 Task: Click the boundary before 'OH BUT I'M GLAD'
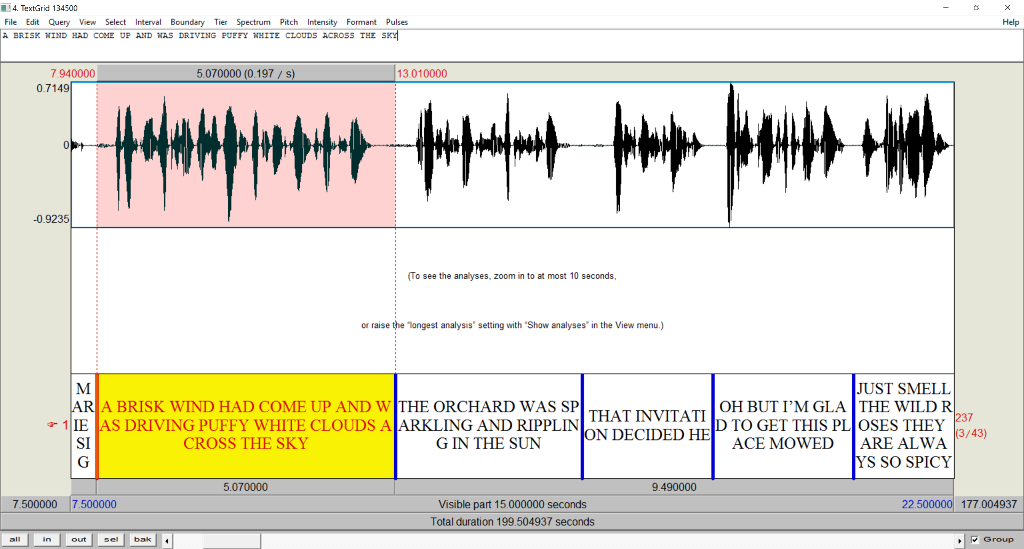point(713,426)
